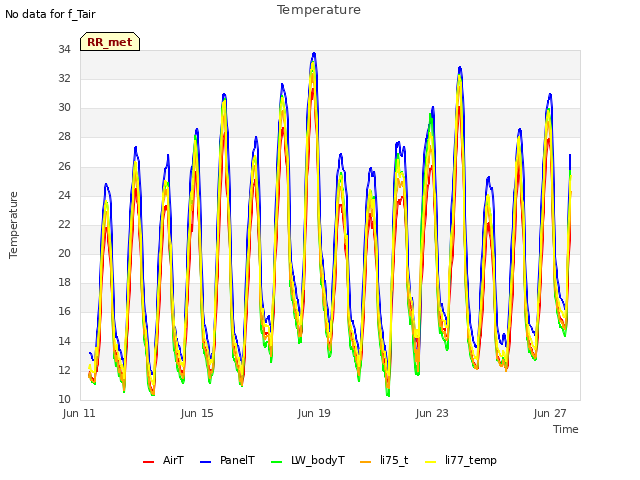
Task: Click the 34 y-axis tick label
Action: coord(64,49)
